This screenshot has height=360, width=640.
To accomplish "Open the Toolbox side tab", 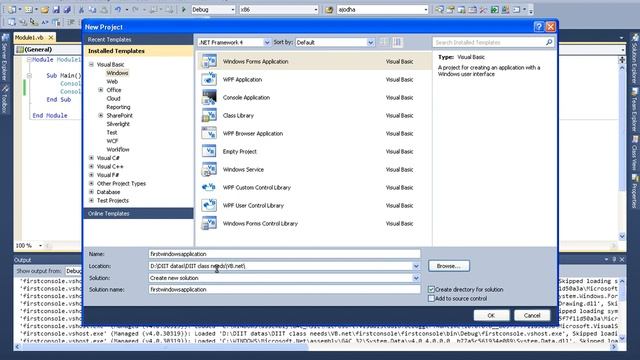I will [x=5, y=99].
